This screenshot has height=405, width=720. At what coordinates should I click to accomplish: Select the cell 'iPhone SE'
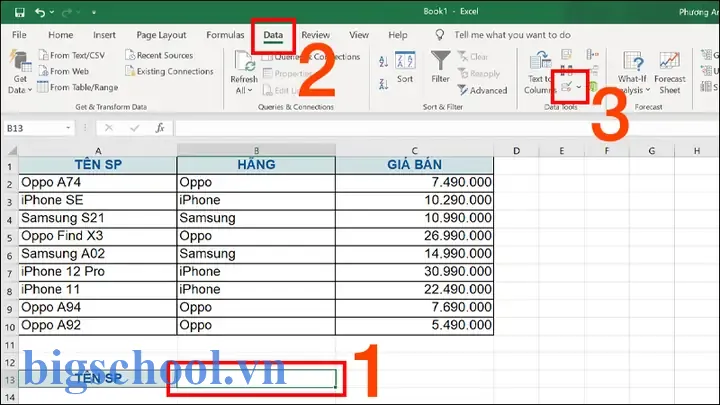pyautogui.click(x=98, y=201)
